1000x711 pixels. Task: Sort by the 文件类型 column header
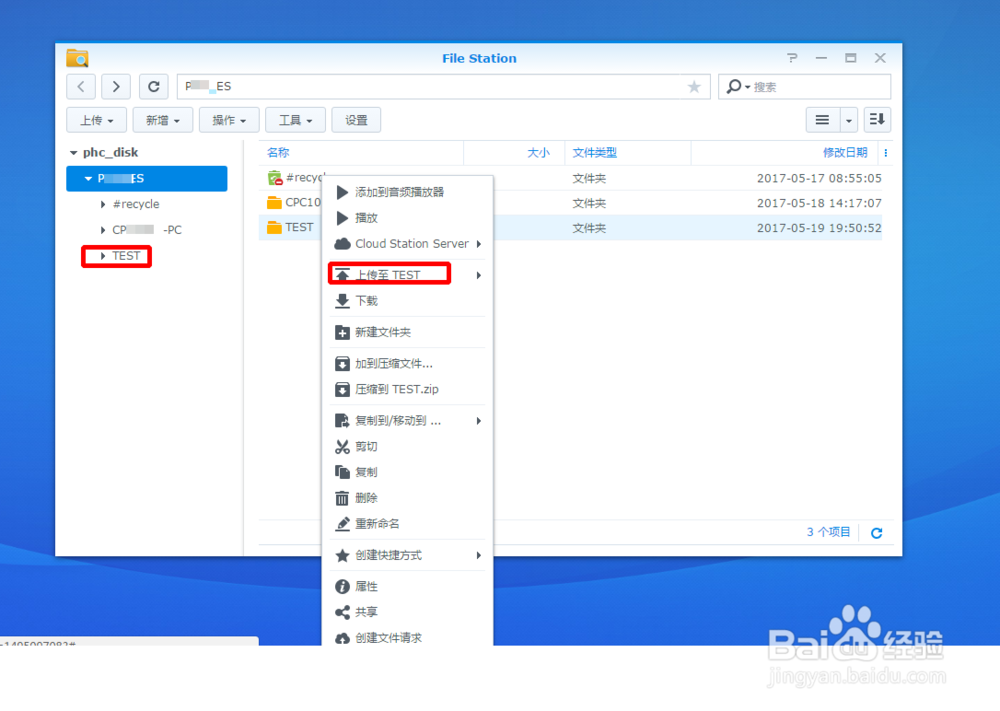pos(594,152)
